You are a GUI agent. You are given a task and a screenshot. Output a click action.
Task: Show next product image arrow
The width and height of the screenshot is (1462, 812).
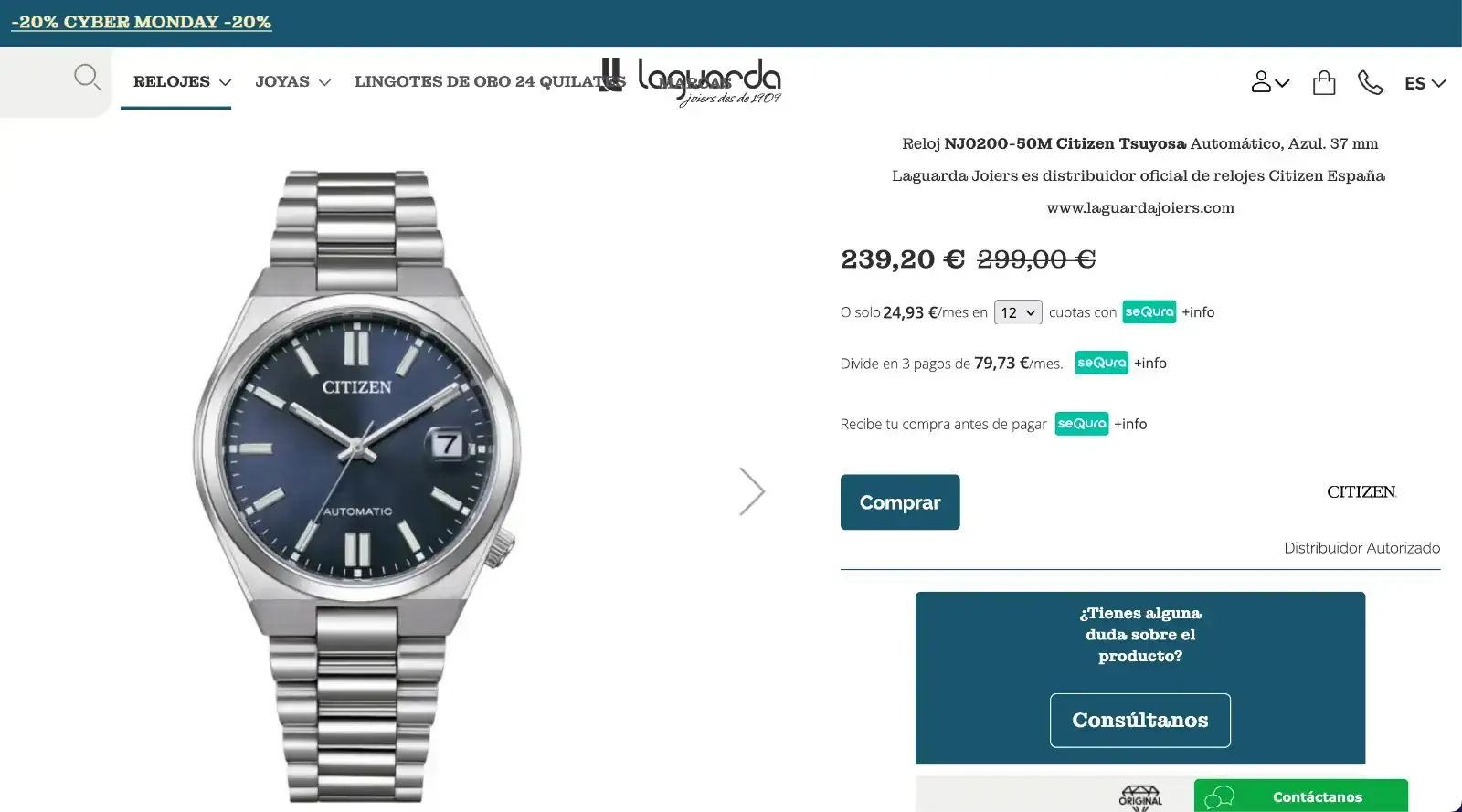tap(751, 491)
